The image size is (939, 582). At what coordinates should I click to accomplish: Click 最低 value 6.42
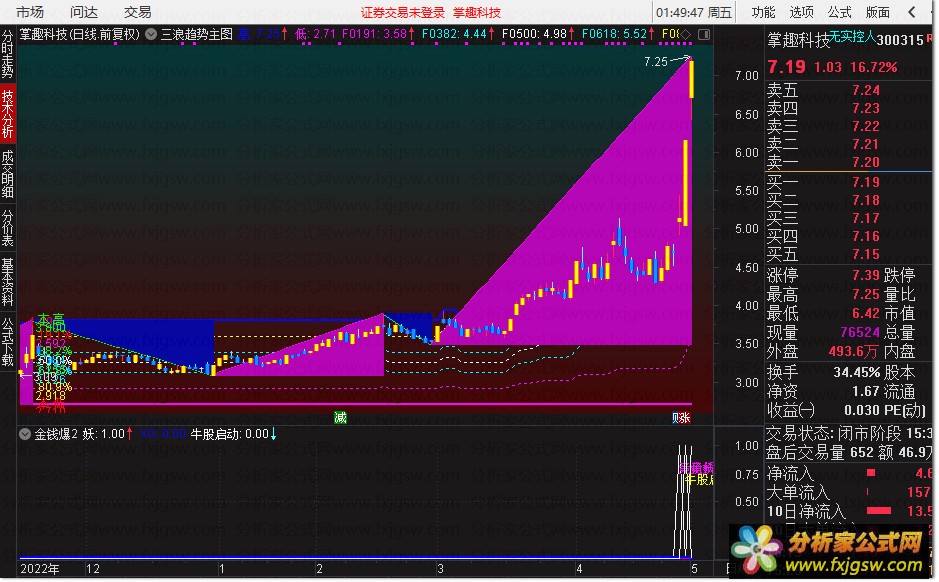(x=866, y=313)
